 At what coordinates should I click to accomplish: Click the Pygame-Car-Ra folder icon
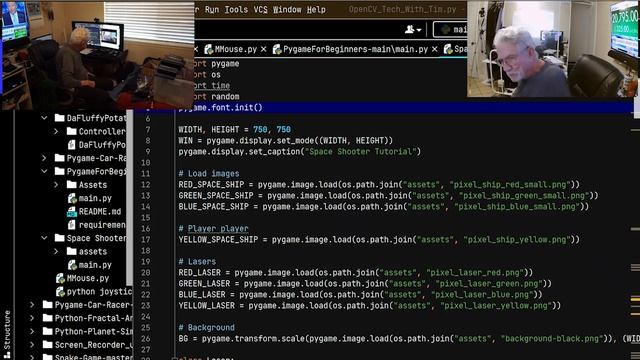(x=60, y=158)
